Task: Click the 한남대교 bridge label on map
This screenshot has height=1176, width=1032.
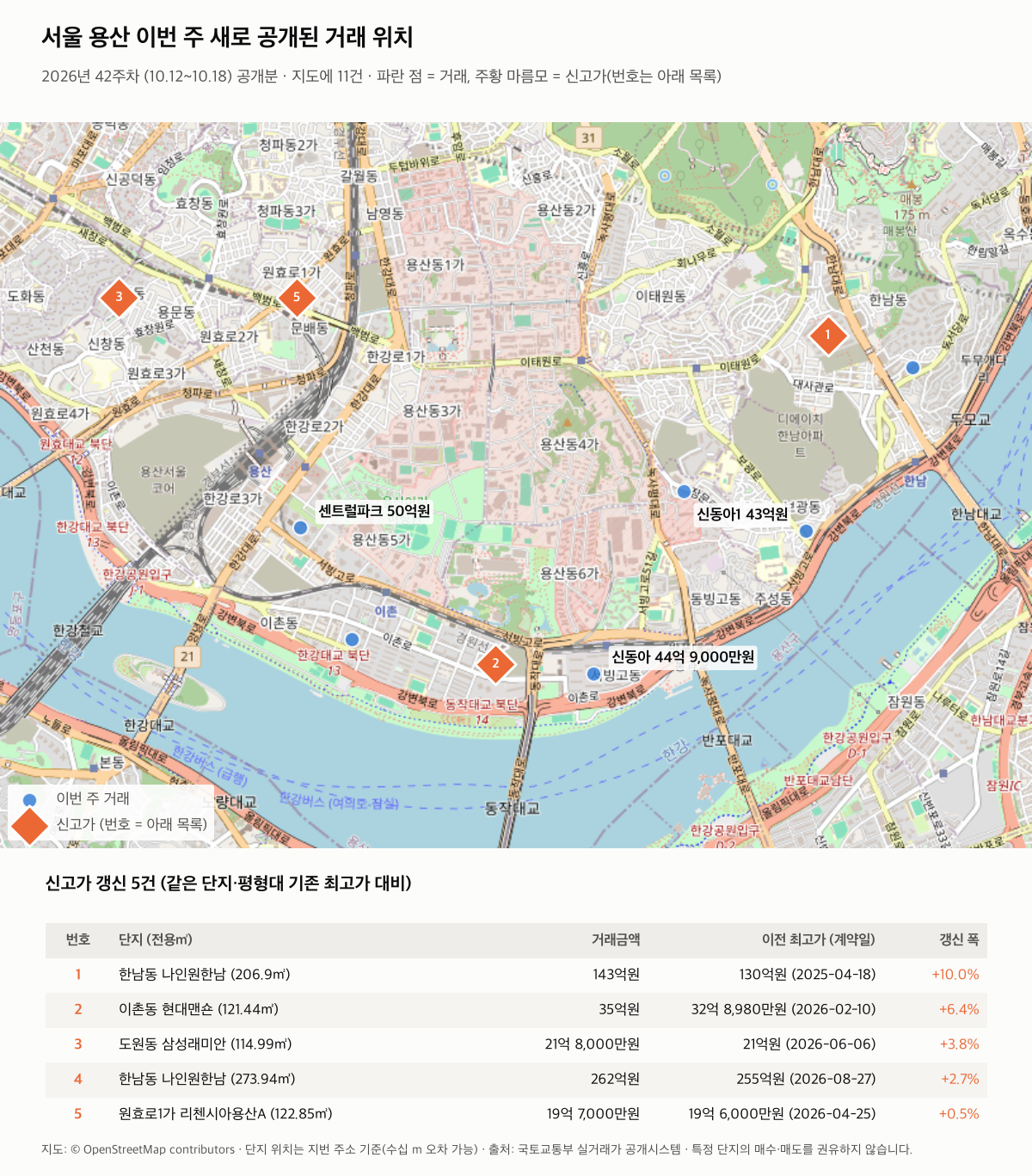Action: (x=975, y=514)
